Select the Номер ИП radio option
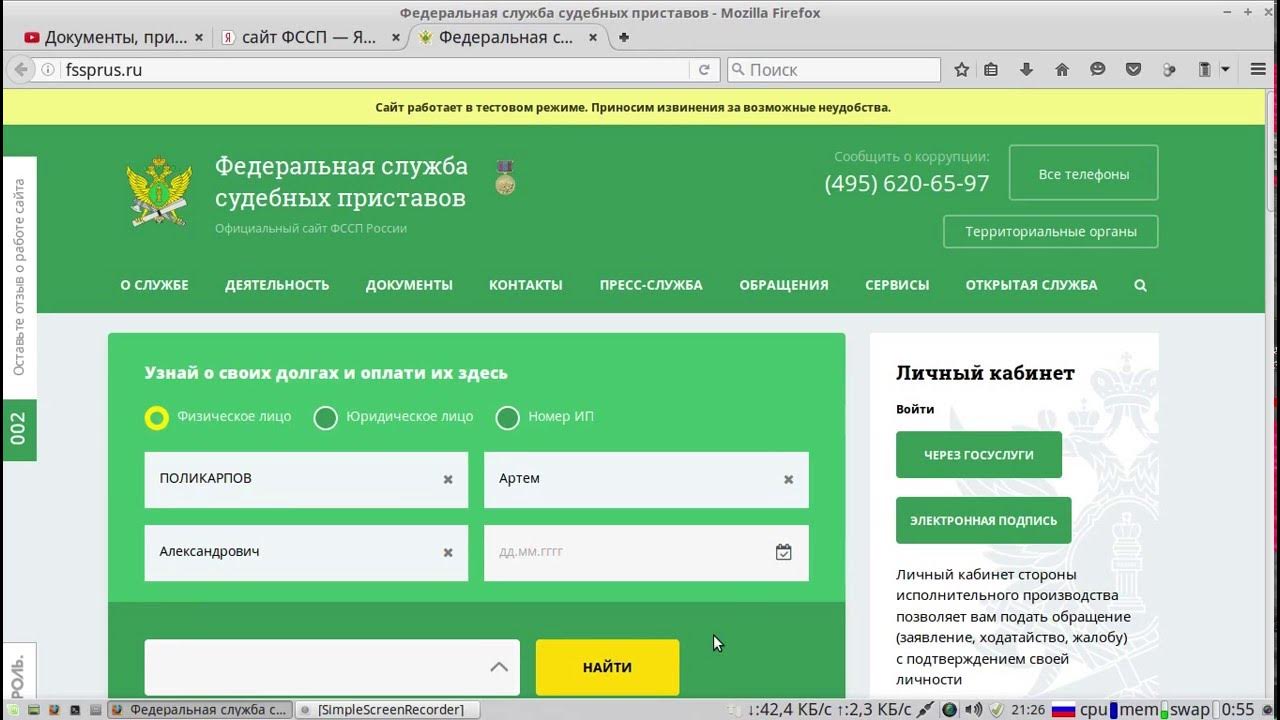1280x720 pixels. tap(507, 417)
